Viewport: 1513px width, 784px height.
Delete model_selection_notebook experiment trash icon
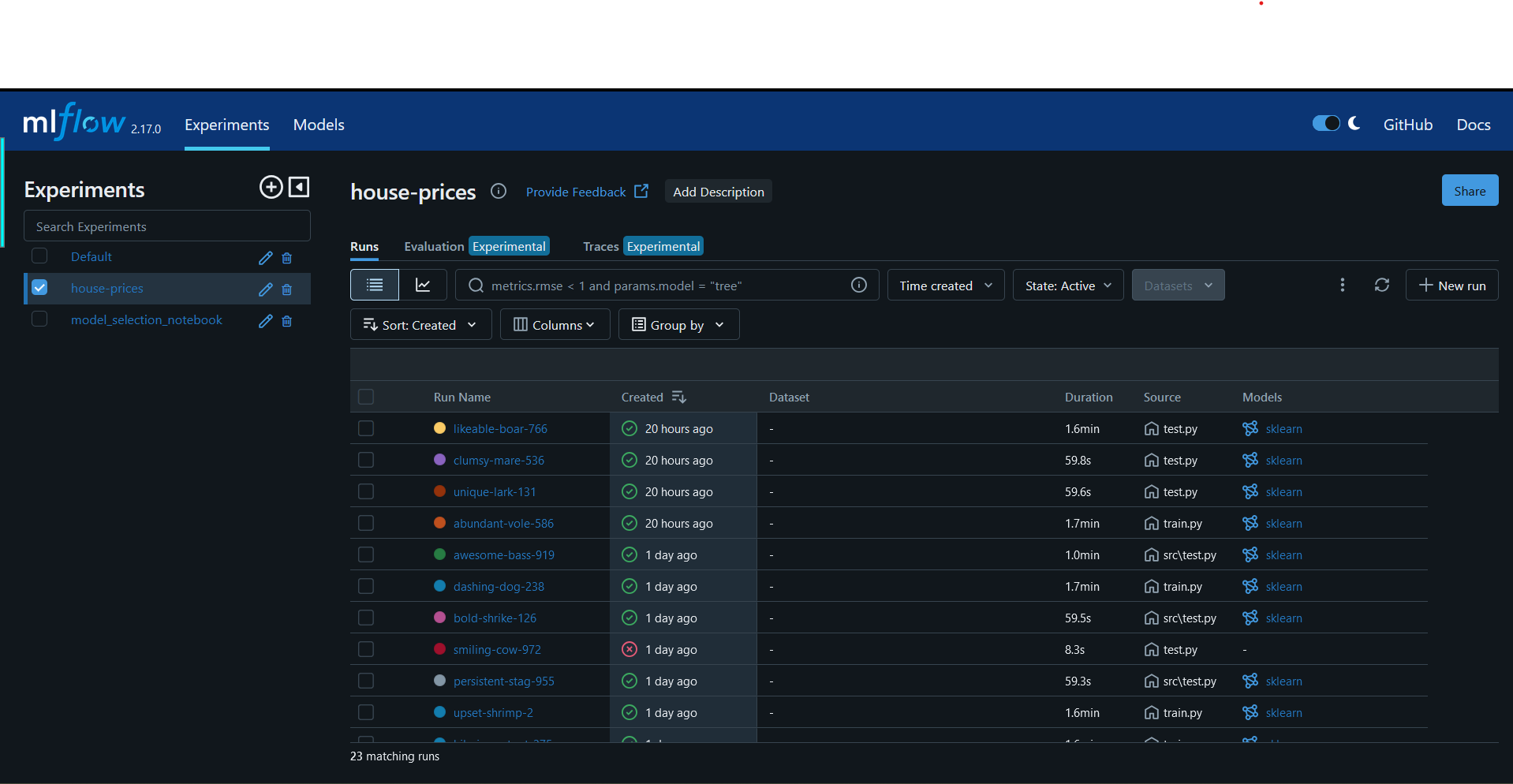pos(287,321)
